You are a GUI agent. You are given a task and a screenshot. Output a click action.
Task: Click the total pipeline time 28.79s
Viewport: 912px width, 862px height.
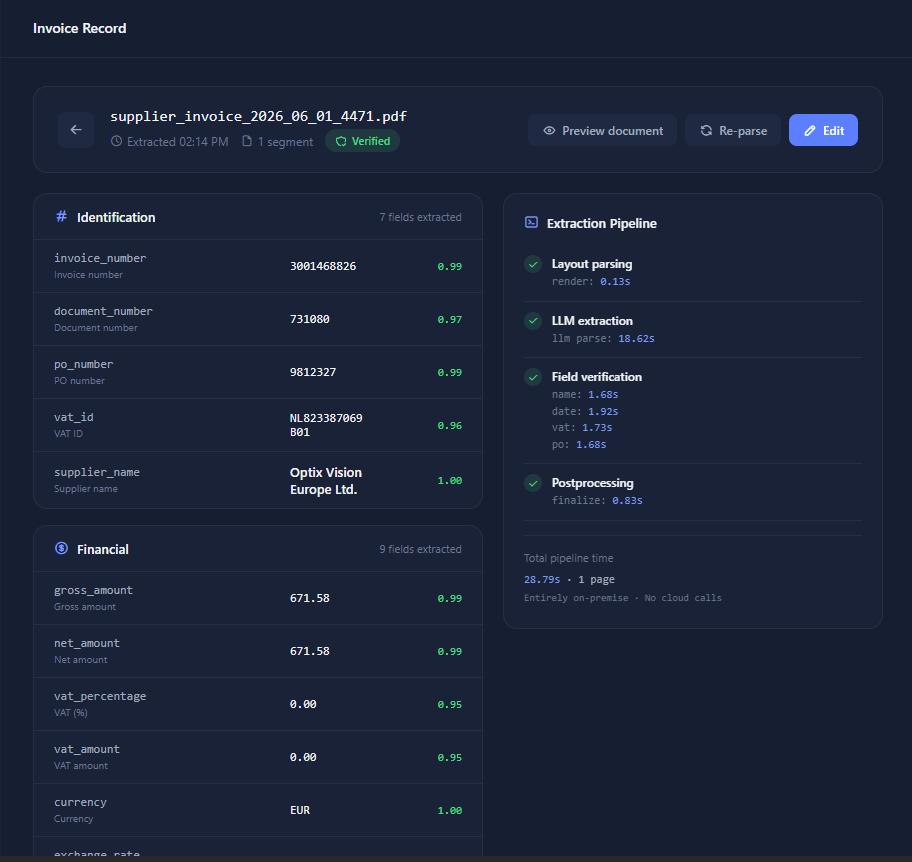[542, 579]
